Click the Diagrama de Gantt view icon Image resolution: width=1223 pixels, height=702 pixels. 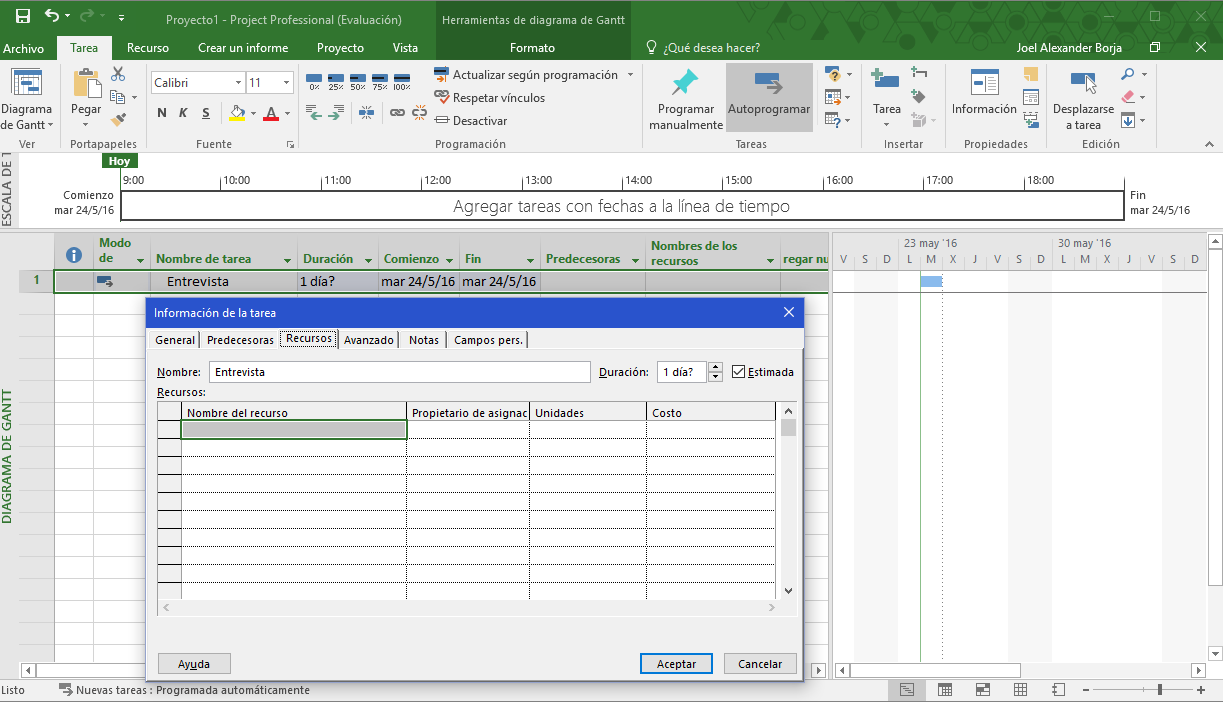tap(25, 84)
